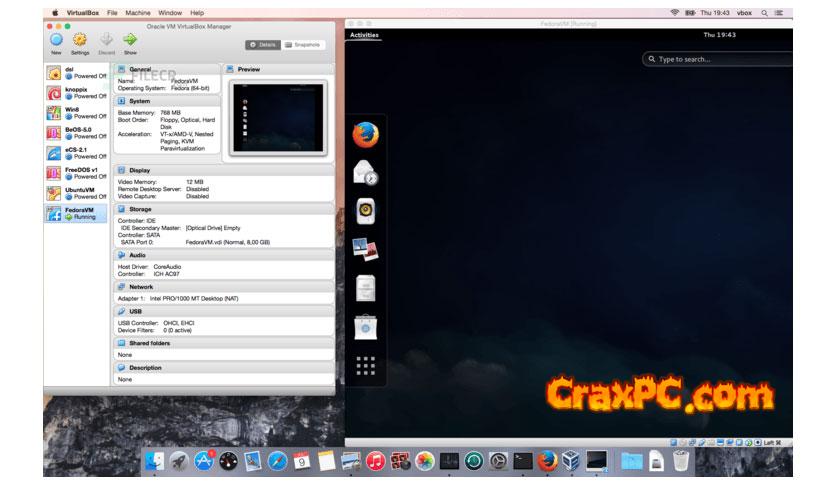
Task: Open the File menu
Action: 112,12
